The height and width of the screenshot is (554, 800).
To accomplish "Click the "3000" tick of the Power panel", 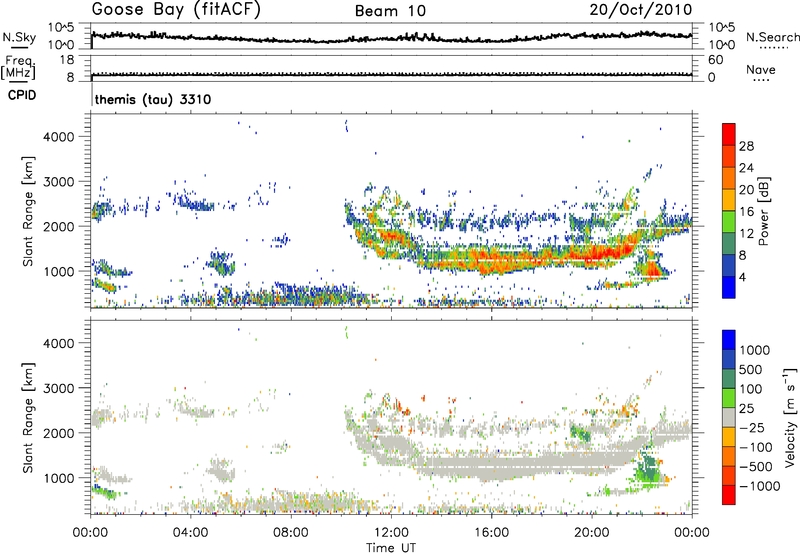I will click(x=58, y=182).
